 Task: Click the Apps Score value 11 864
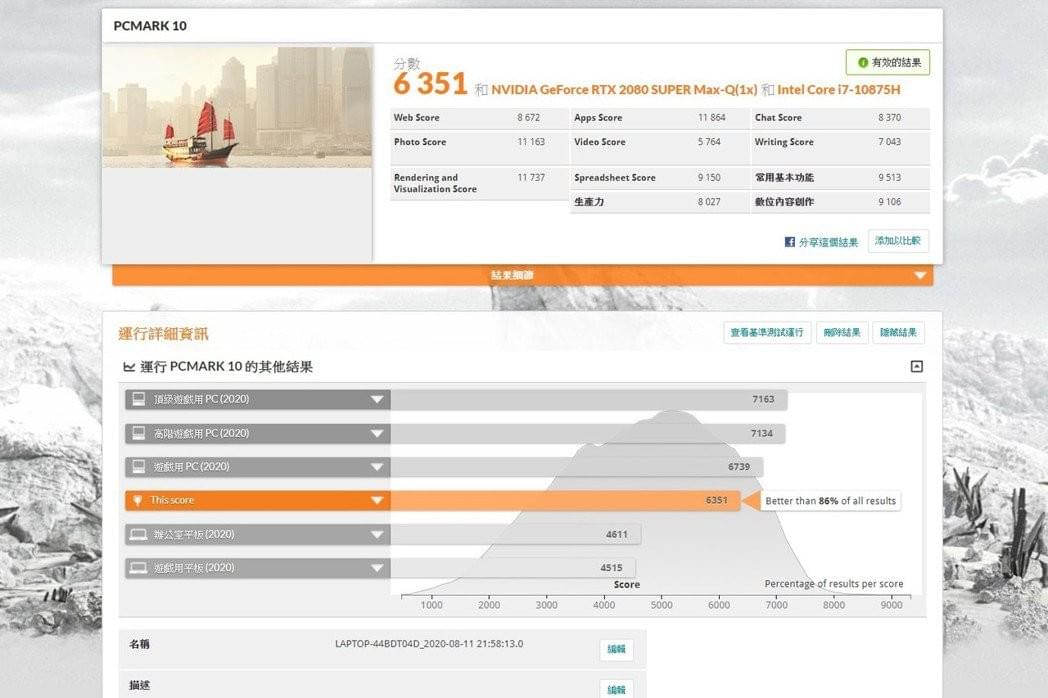pyautogui.click(x=711, y=118)
